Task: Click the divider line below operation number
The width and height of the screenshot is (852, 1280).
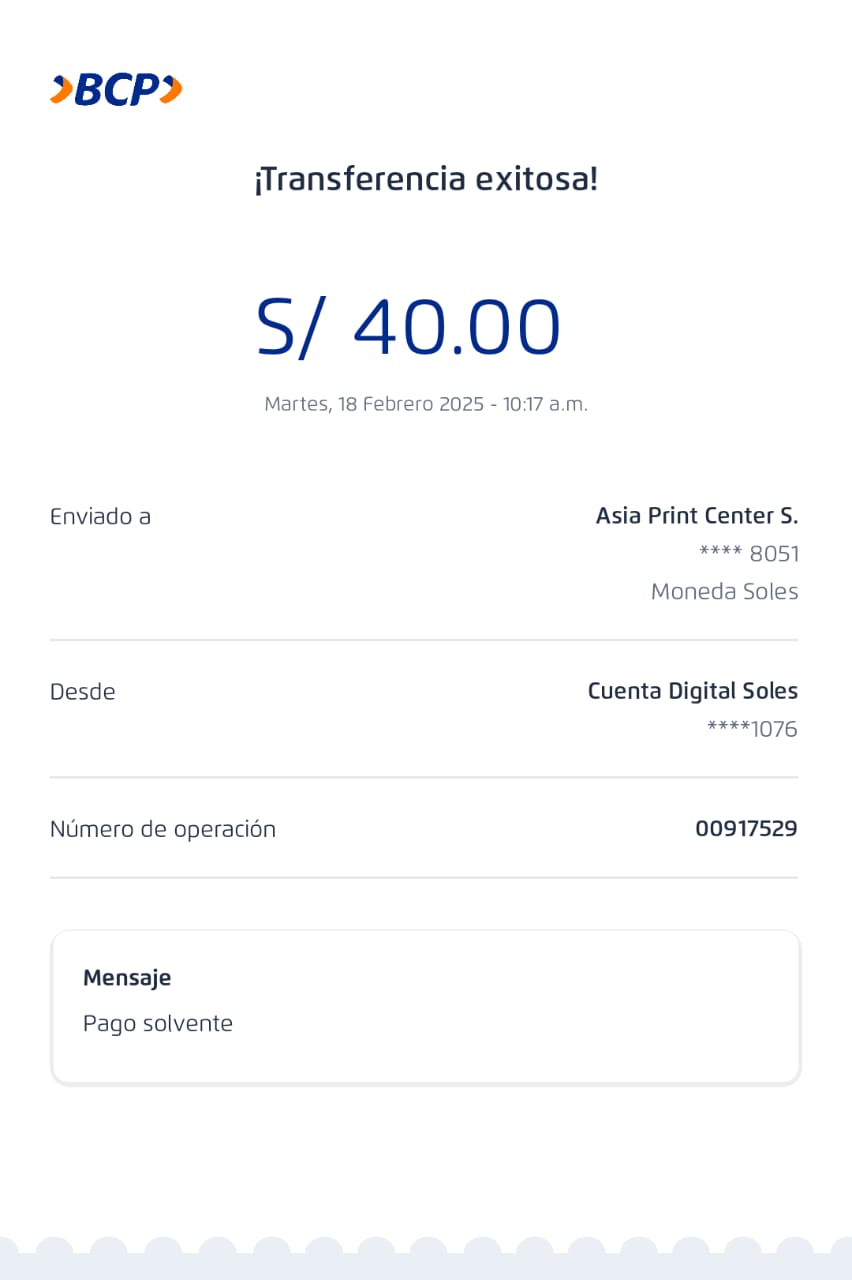Action: [424, 878]
